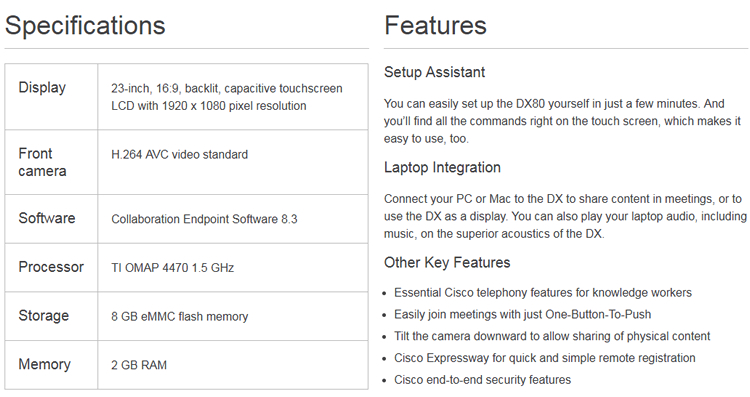The width and height of the screenshot is (750, 397).
Task: Click the 23-inch touchscreen display description
Action: (227, 97)
